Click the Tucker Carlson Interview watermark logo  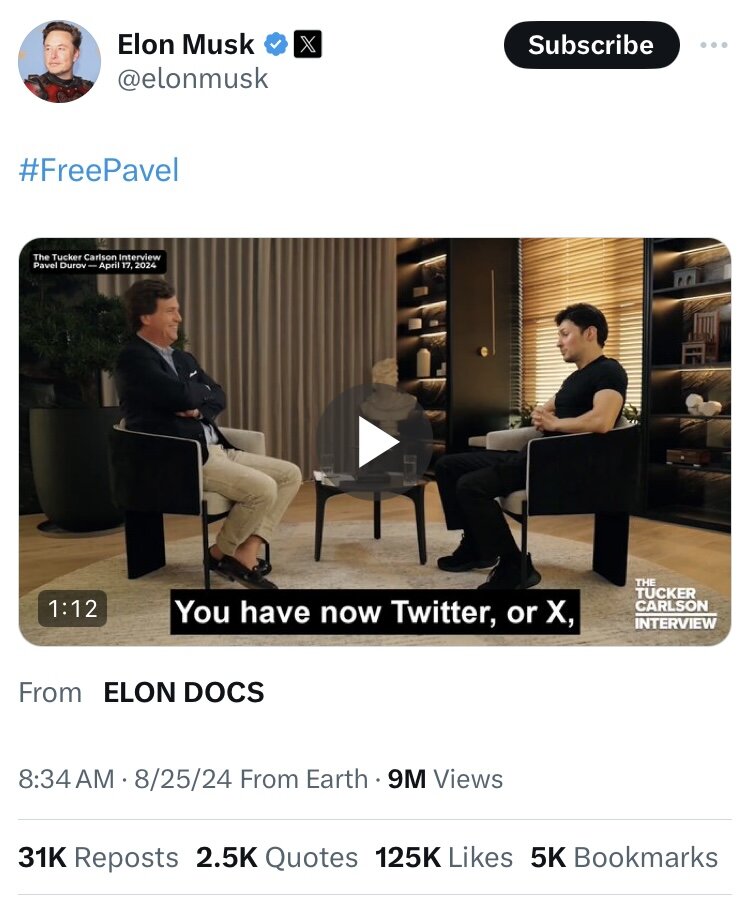pos(675,603)
